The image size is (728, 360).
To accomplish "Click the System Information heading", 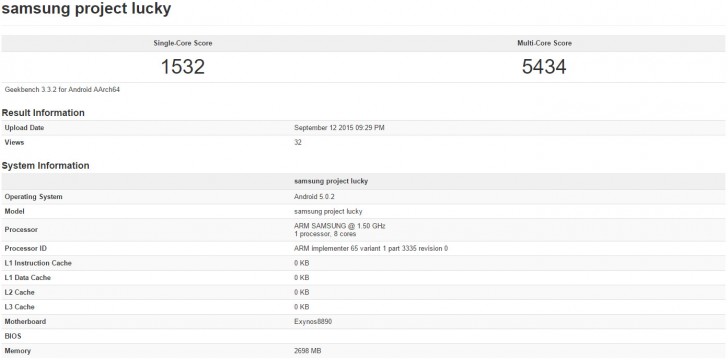I will [46, 166].
